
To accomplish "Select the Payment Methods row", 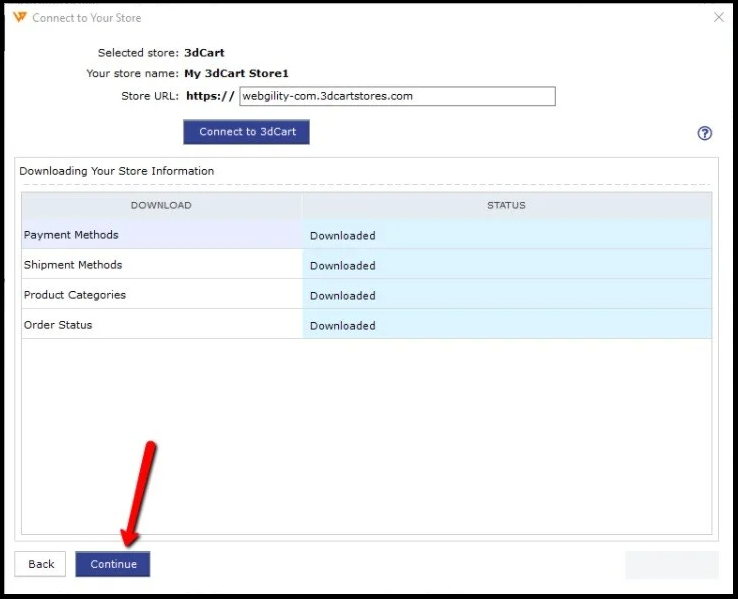I will [71, 235].
